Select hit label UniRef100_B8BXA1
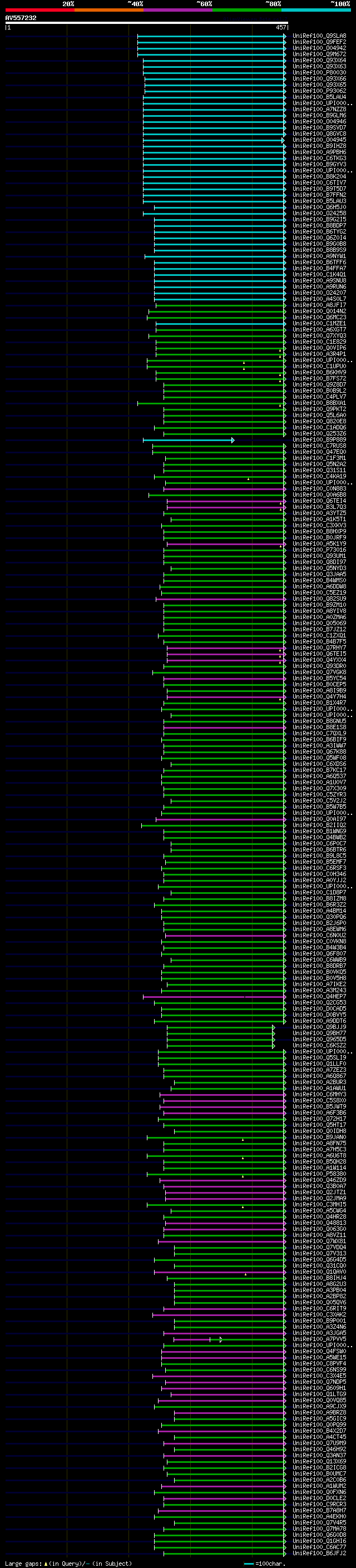The width and height of the screenshot is (356, 1568). [x=319, y=403]
